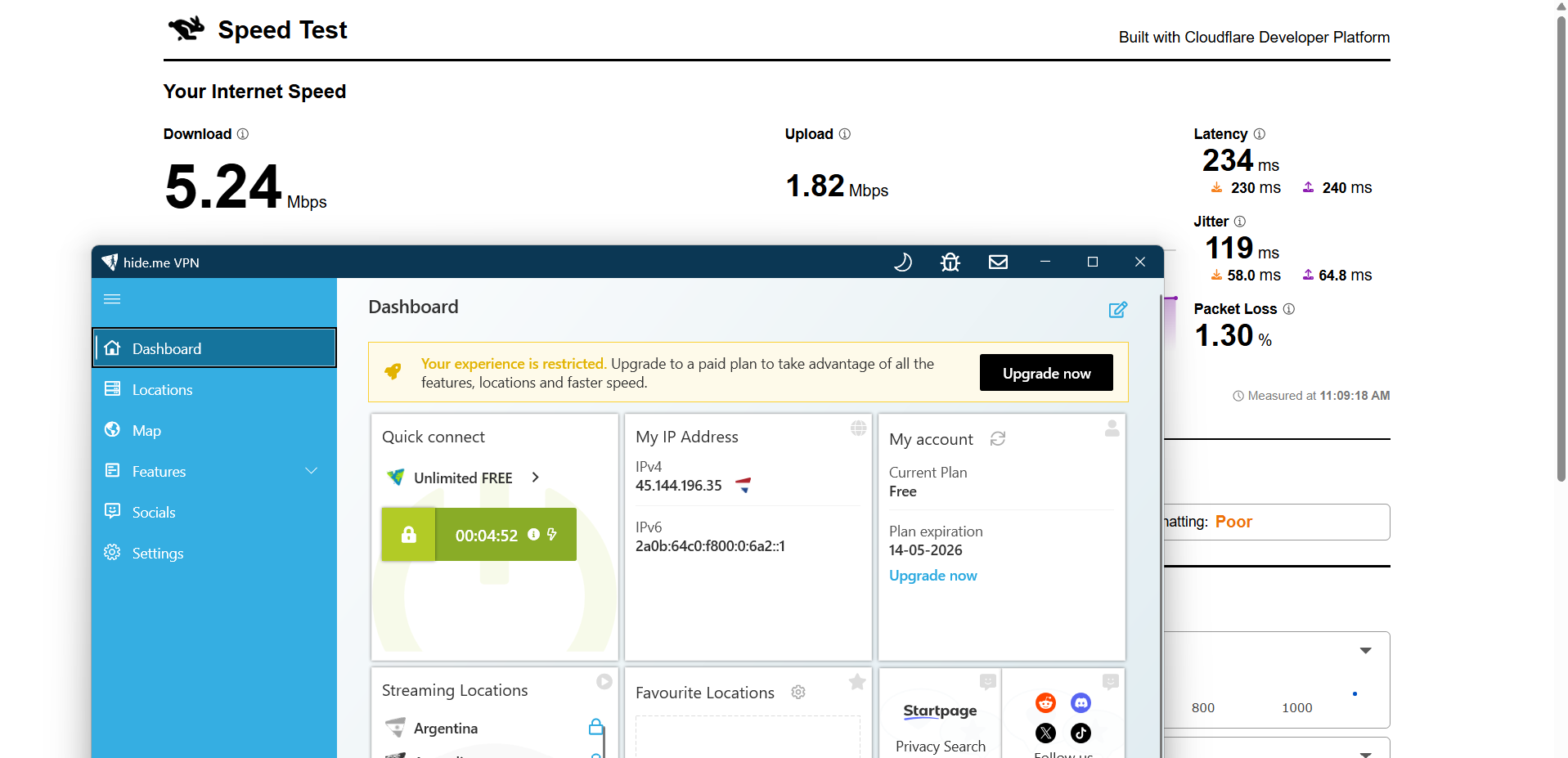Click the Startpage Privacy Search card

[x=940, y=714]
